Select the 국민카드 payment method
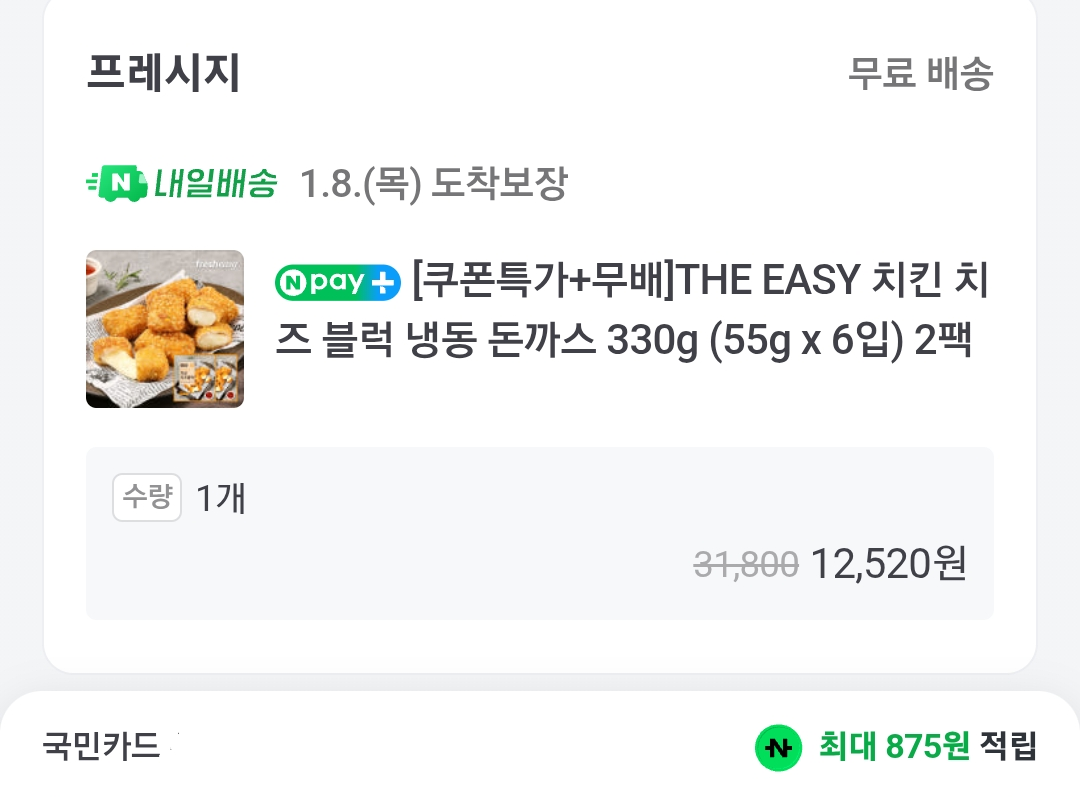This screenshot has width=1080, height=797. (101, 746)
